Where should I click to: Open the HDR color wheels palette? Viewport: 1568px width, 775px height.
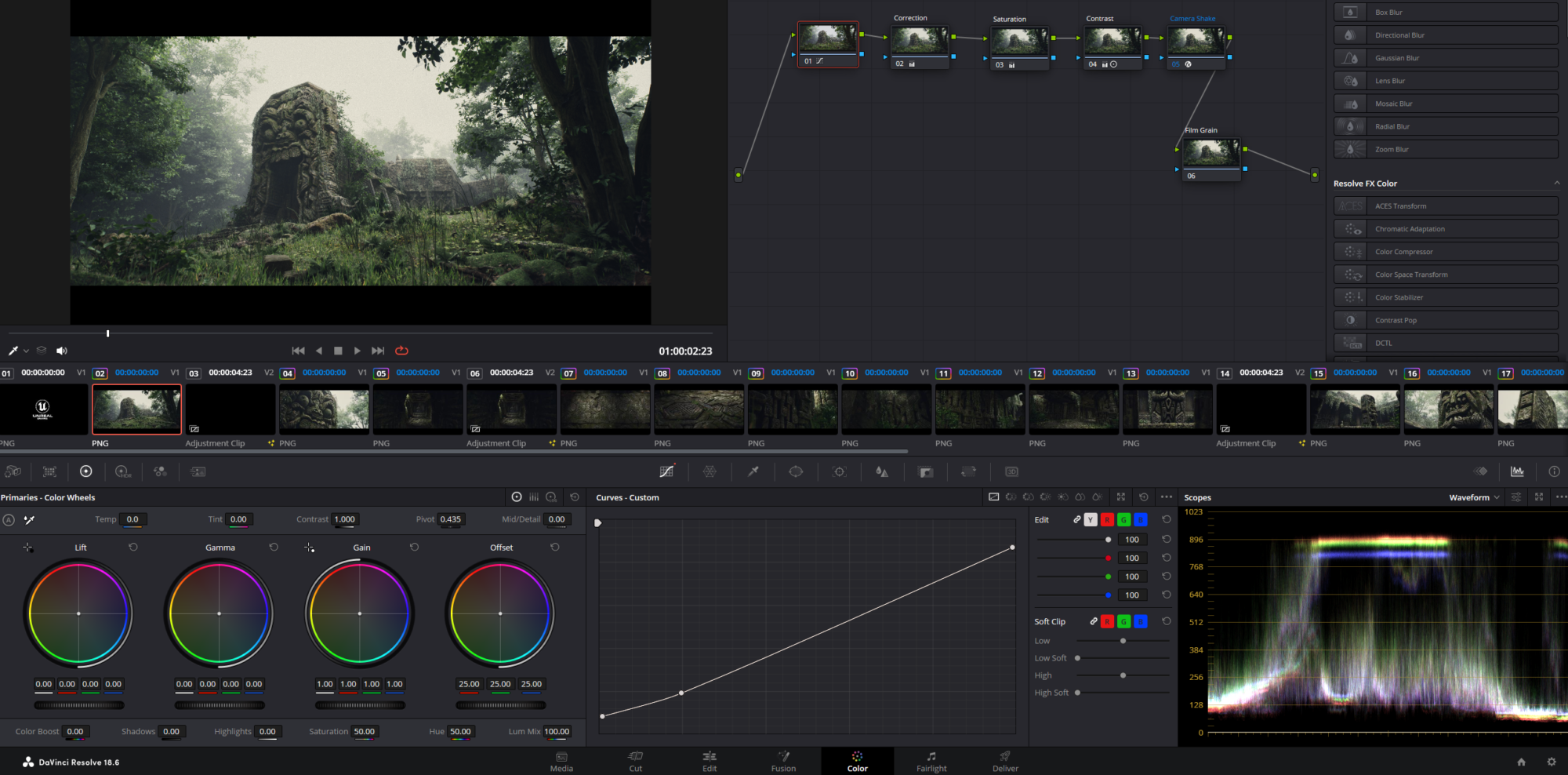[123, 471]
